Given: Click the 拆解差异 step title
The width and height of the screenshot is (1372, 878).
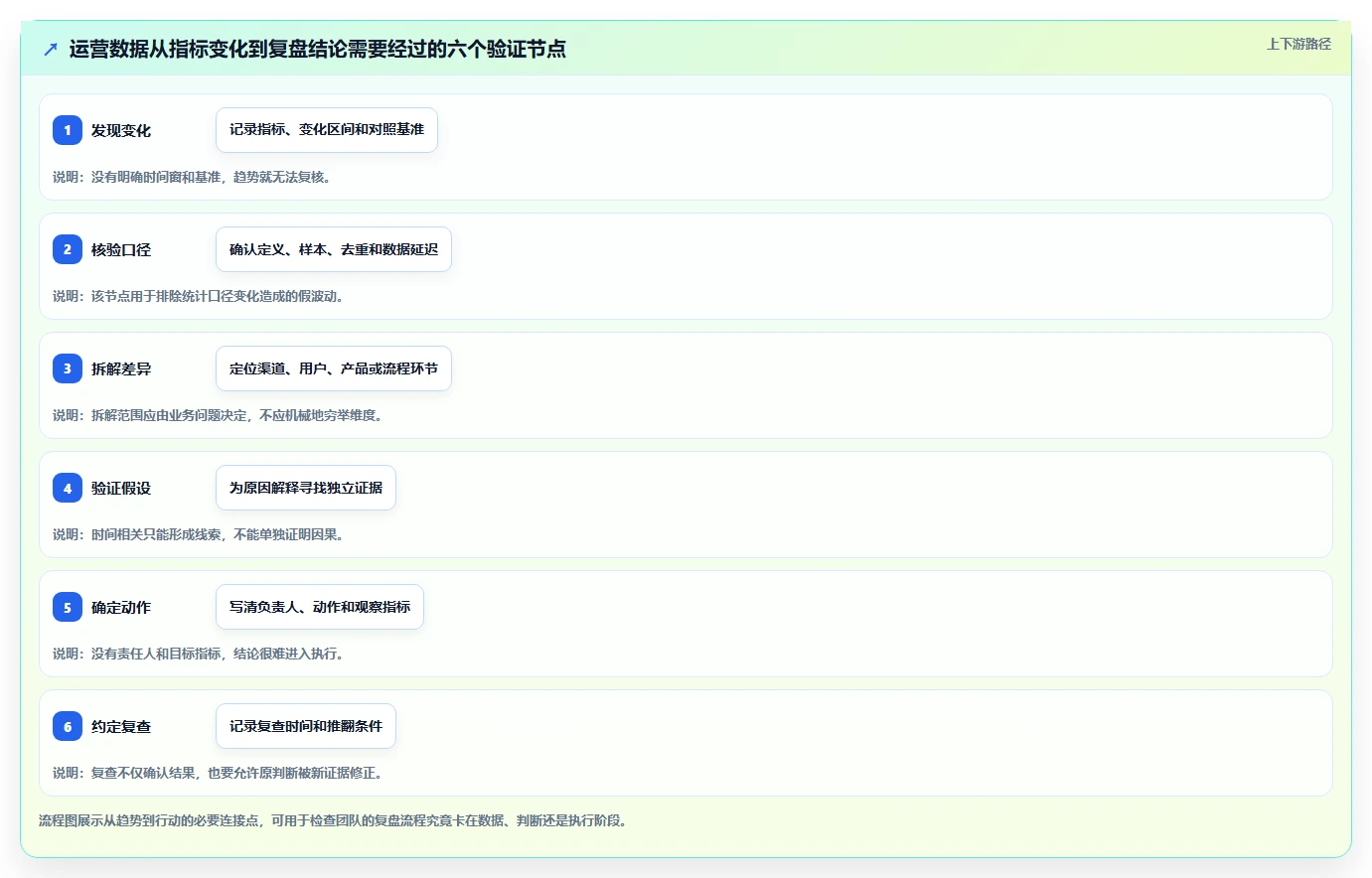Looking at the screenshot, I should pyautogui.click(x=121, y=368).
